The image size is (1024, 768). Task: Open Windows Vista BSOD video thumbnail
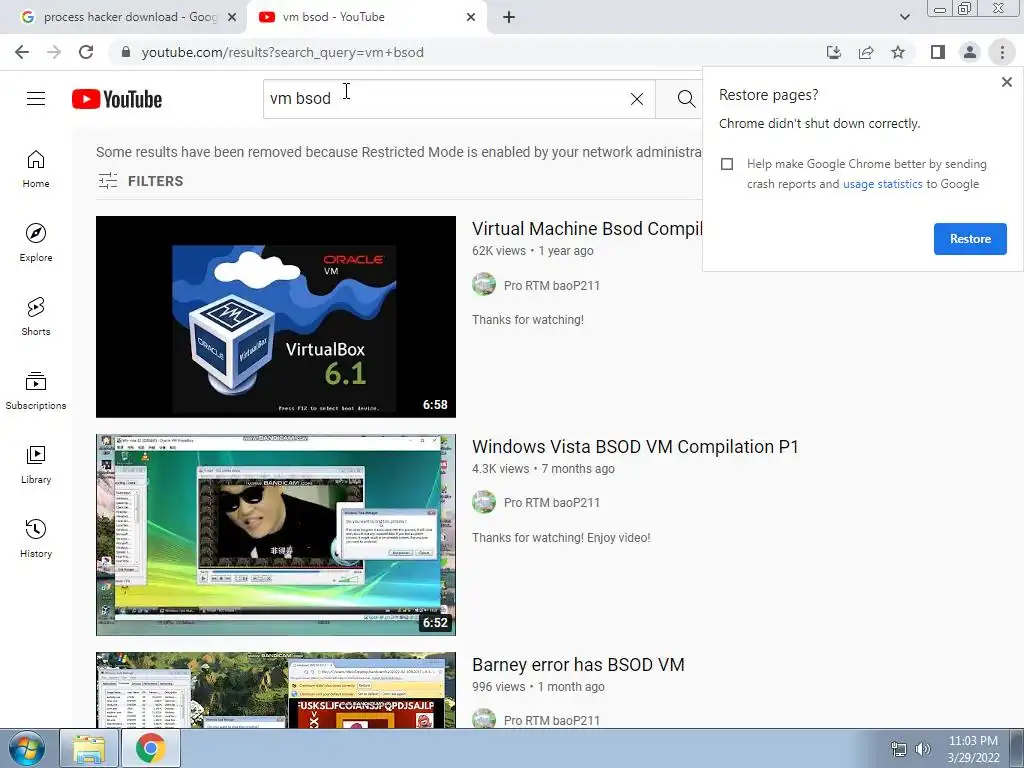276,535
